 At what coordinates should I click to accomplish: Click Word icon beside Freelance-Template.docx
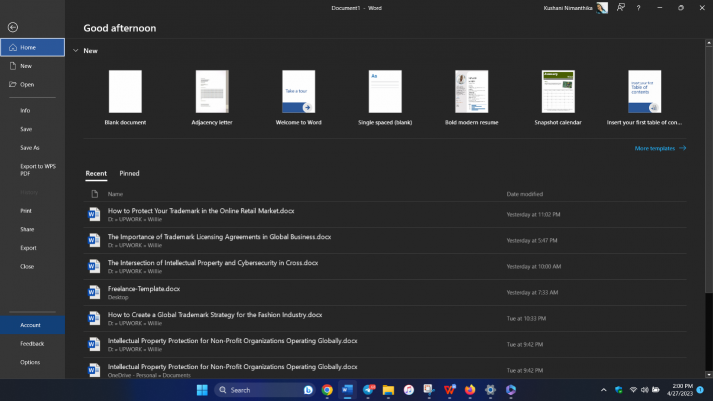94,292
